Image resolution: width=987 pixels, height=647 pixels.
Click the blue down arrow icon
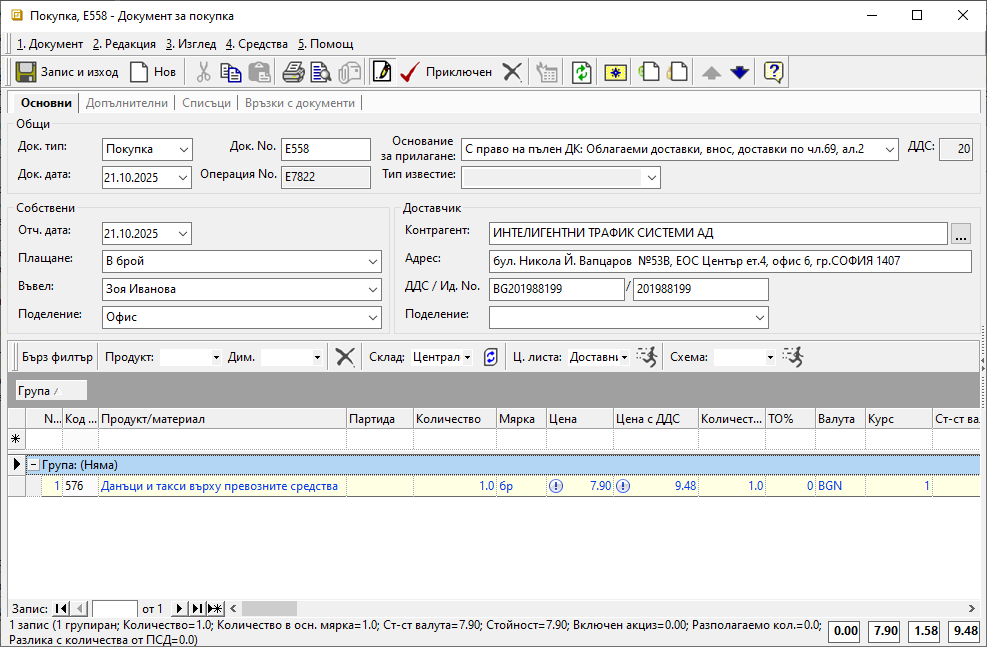tap(739, 72)
